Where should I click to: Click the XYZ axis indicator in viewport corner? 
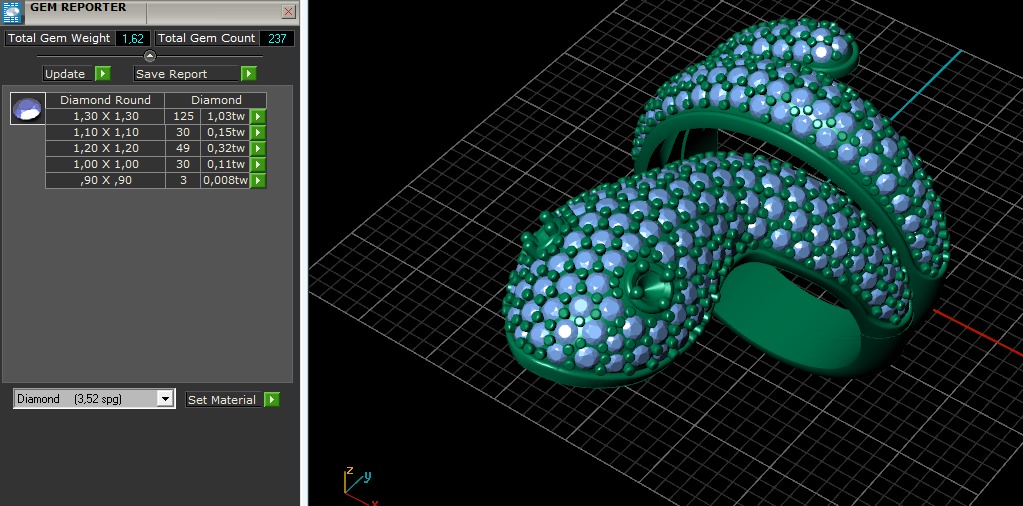tap(359, 486)
